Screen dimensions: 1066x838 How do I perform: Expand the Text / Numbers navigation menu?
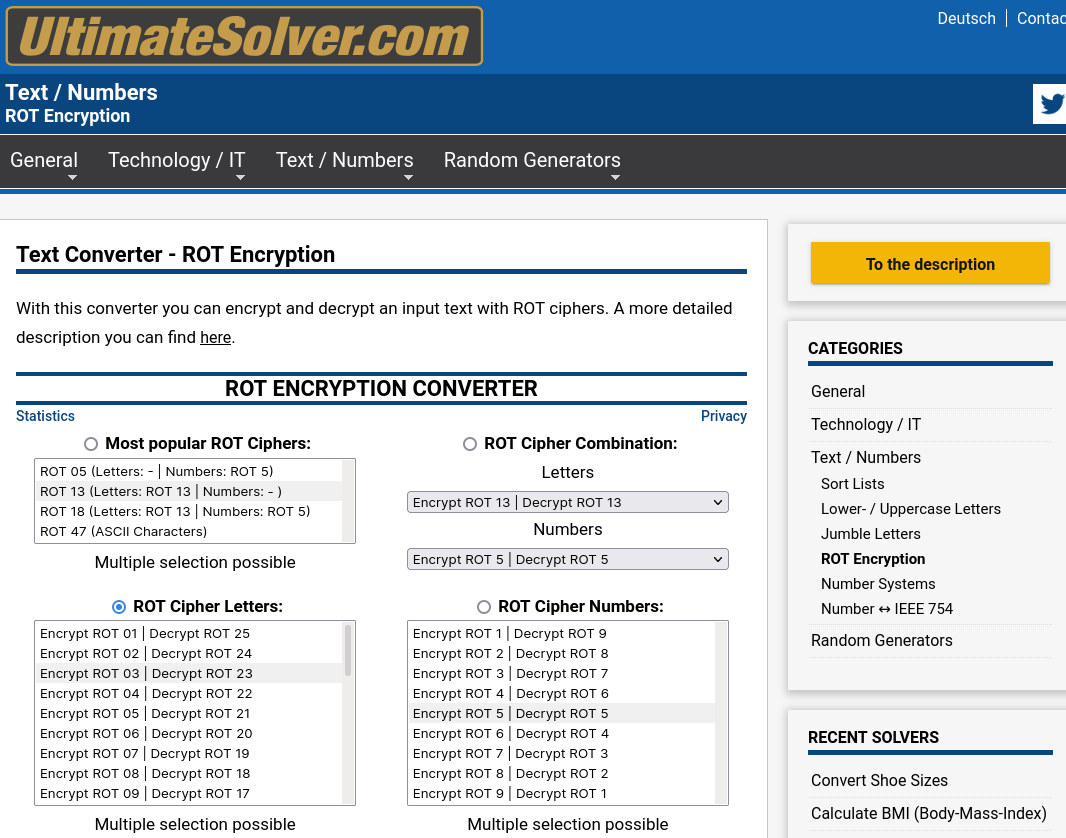(x=345, y=161)
